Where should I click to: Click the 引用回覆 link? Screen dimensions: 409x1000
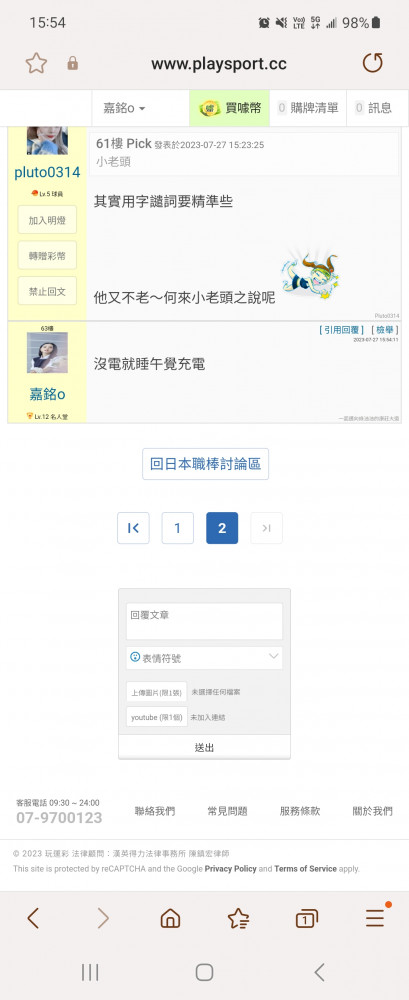click(x=341, y=330)
